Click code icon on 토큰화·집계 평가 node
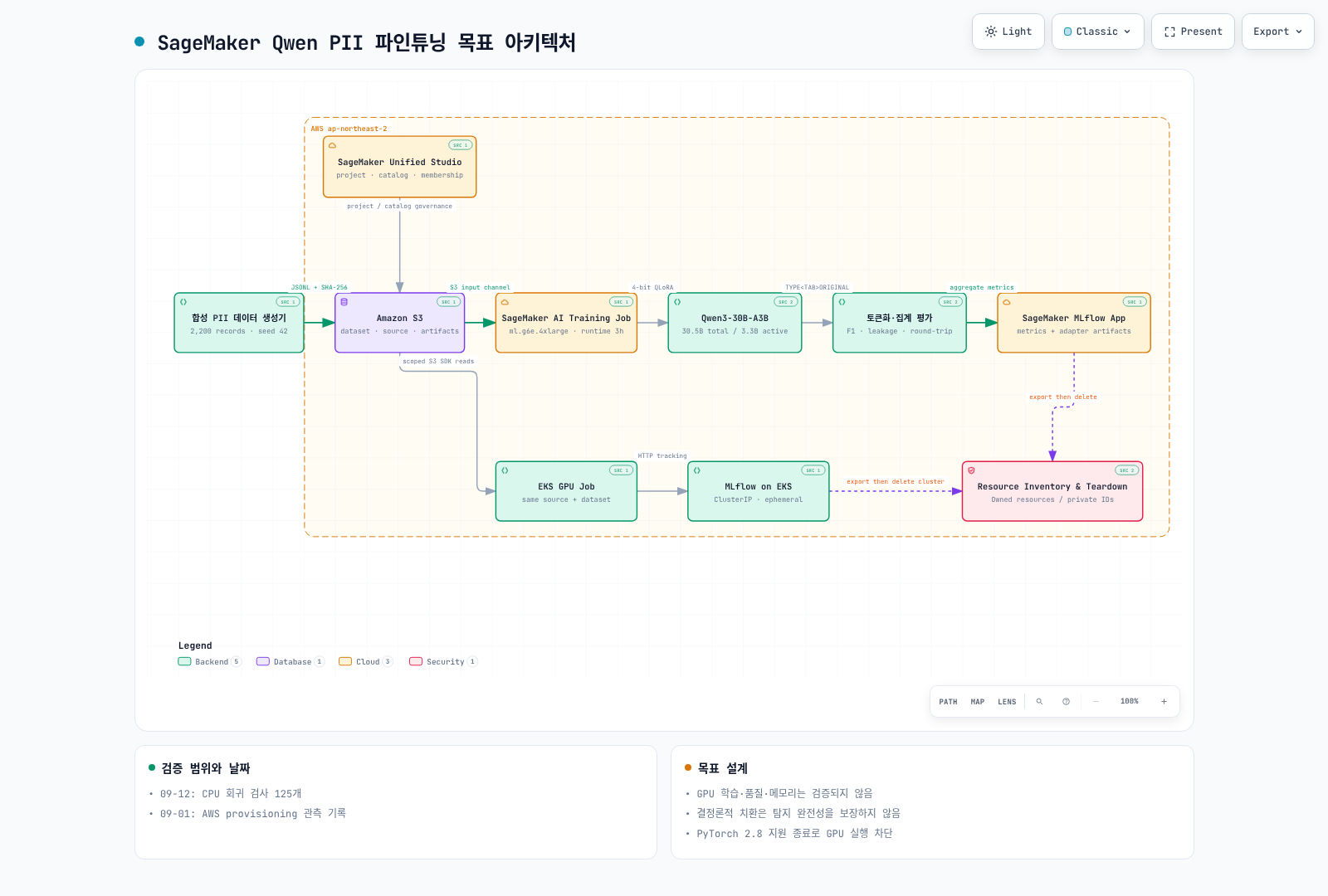Image resolution: width=1328 pixels, height=896 pixels. click(842, 302)
